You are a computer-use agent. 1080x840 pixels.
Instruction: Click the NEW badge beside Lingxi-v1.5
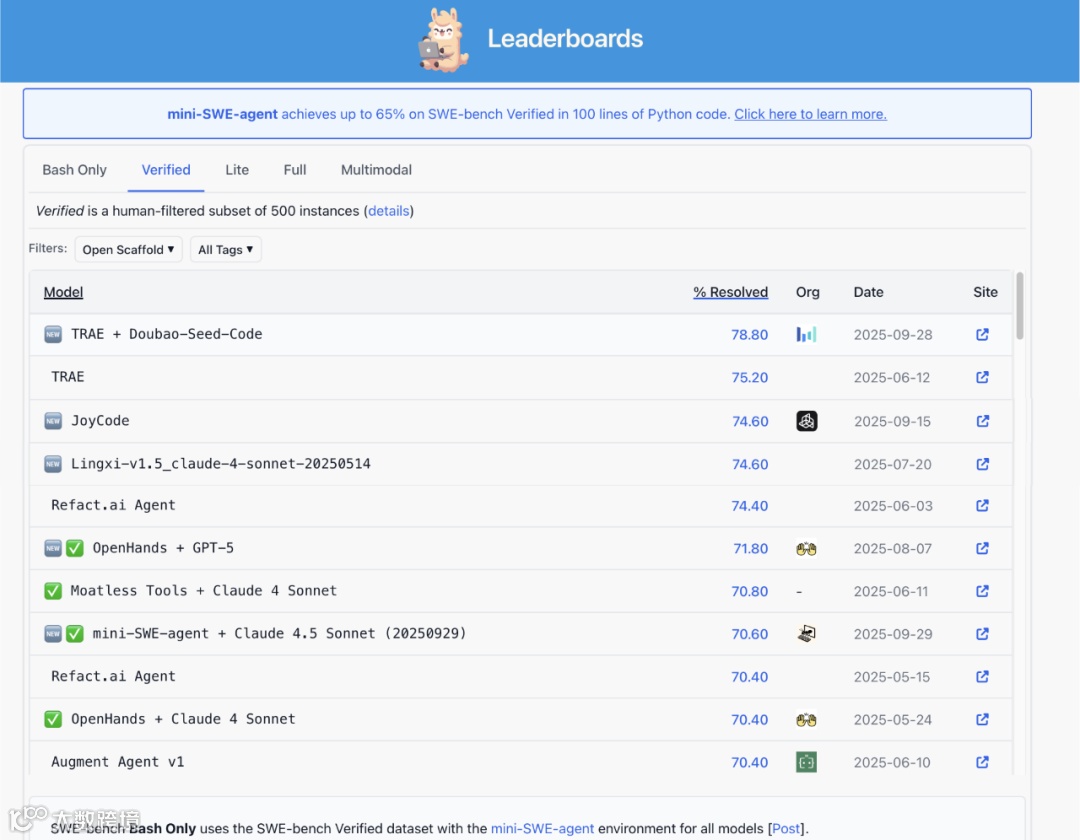(53, 464)
